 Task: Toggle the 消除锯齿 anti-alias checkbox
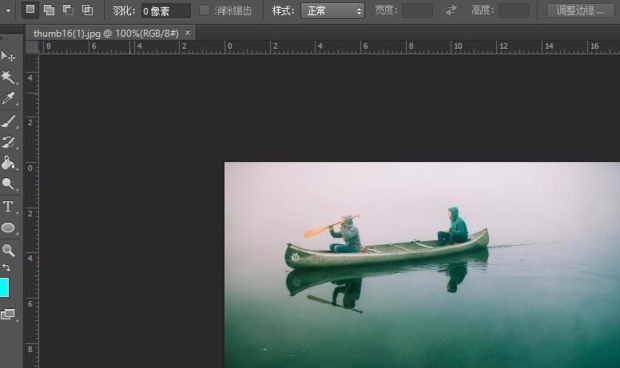coord(204,11)
